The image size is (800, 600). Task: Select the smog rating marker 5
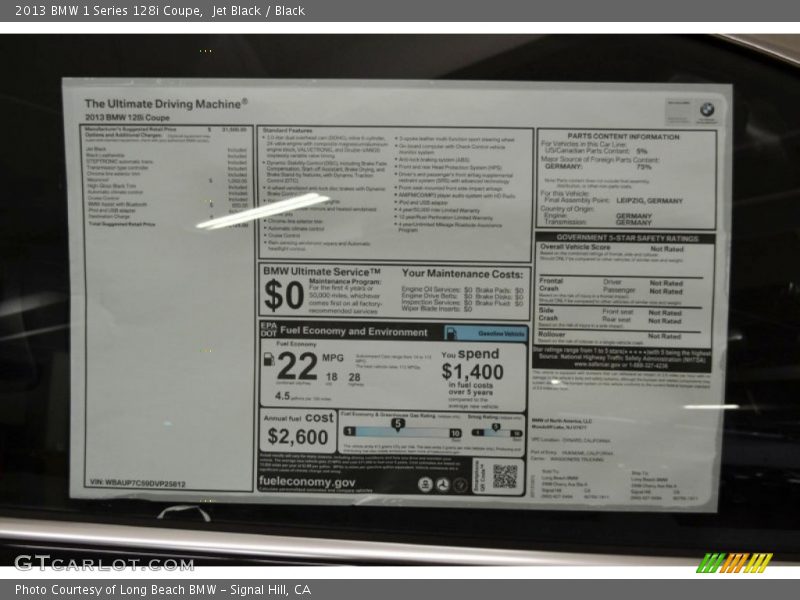(495, 427)
